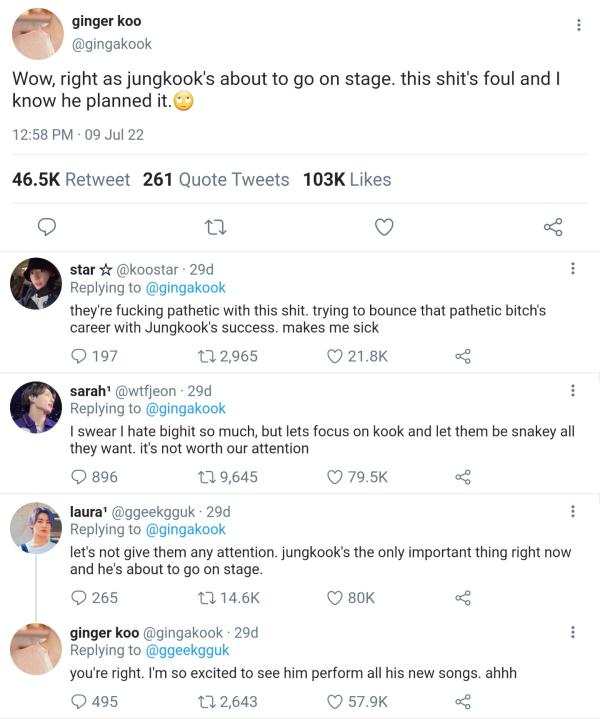Like star's reply with 21.8K likes
The width and height of the screenshot is (600, 719).
point(336,356)
